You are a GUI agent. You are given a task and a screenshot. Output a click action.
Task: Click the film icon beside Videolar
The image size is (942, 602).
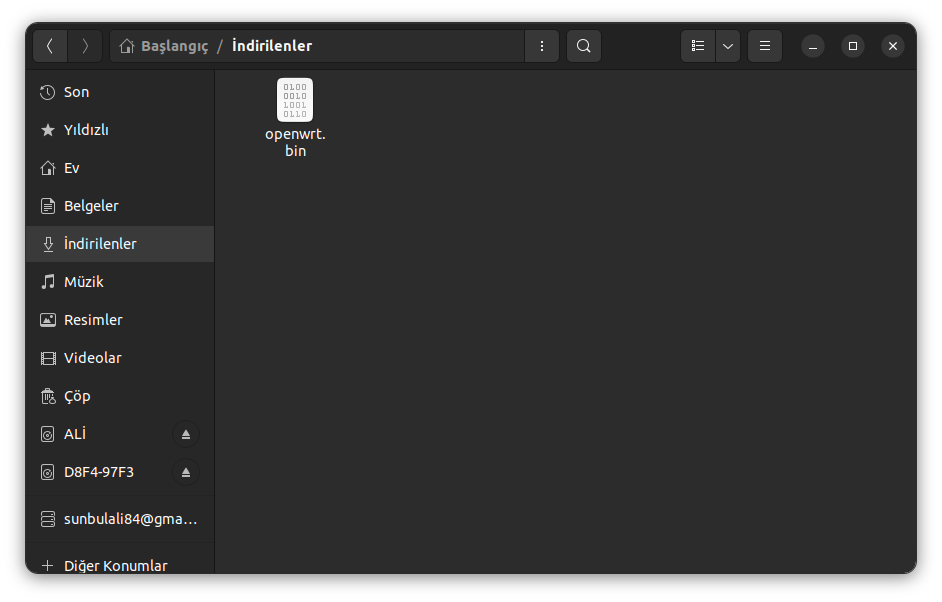pyautogui.click(x=47, y=359)
